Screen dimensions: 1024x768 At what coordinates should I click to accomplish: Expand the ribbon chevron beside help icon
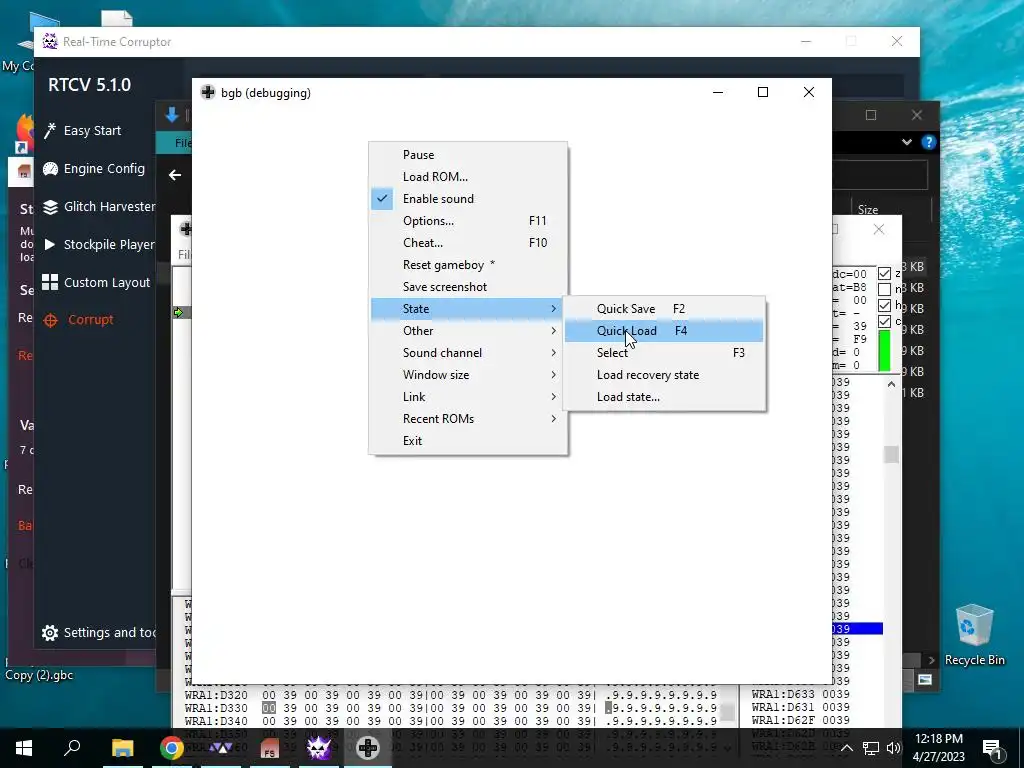[x=906, y=142]
